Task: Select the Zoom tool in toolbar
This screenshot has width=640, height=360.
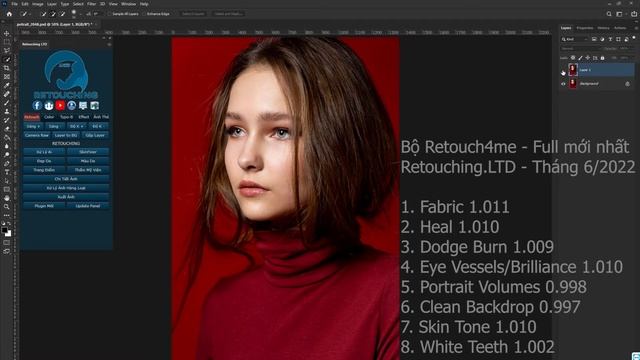Action: pyautogui.click(x=7, y=207)
